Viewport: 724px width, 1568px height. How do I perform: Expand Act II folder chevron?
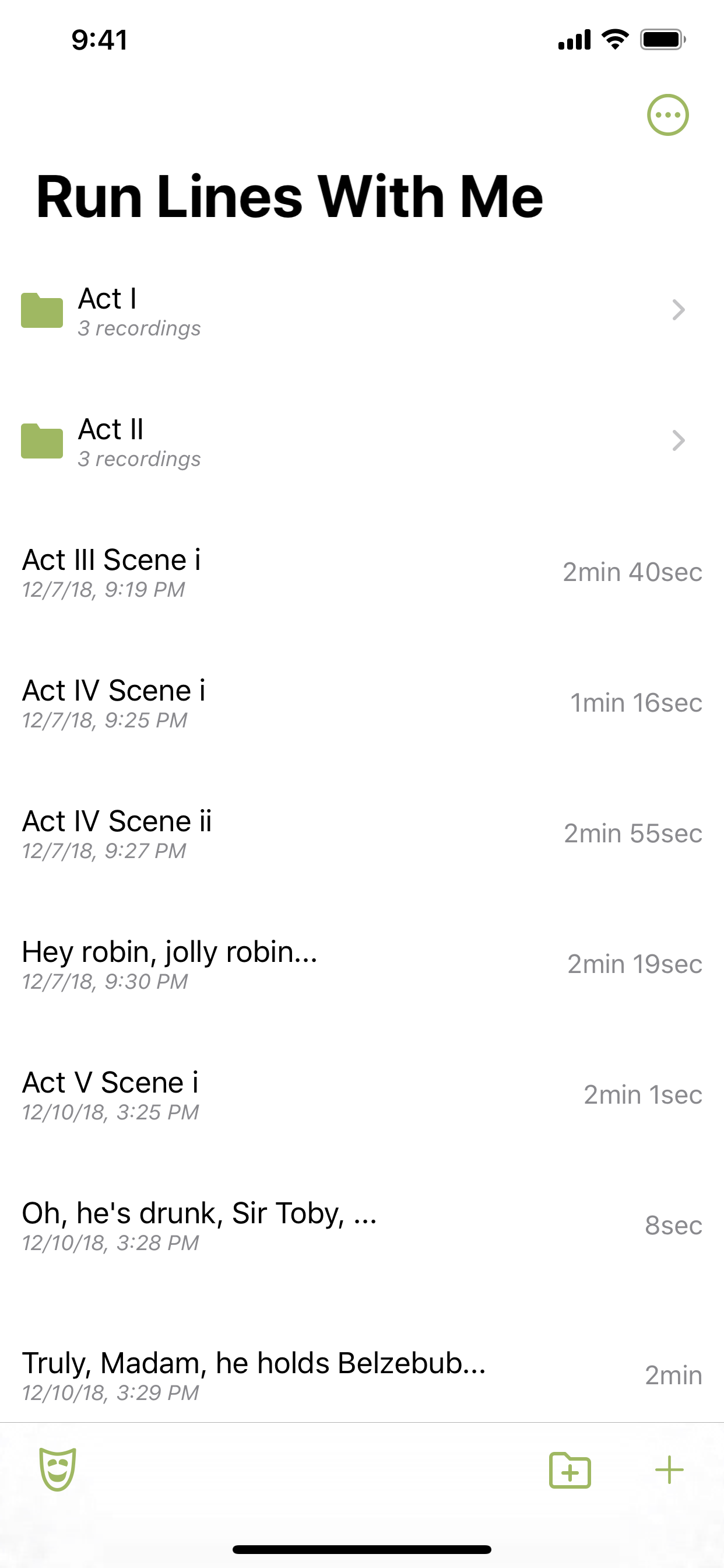[x=679, y=440]
